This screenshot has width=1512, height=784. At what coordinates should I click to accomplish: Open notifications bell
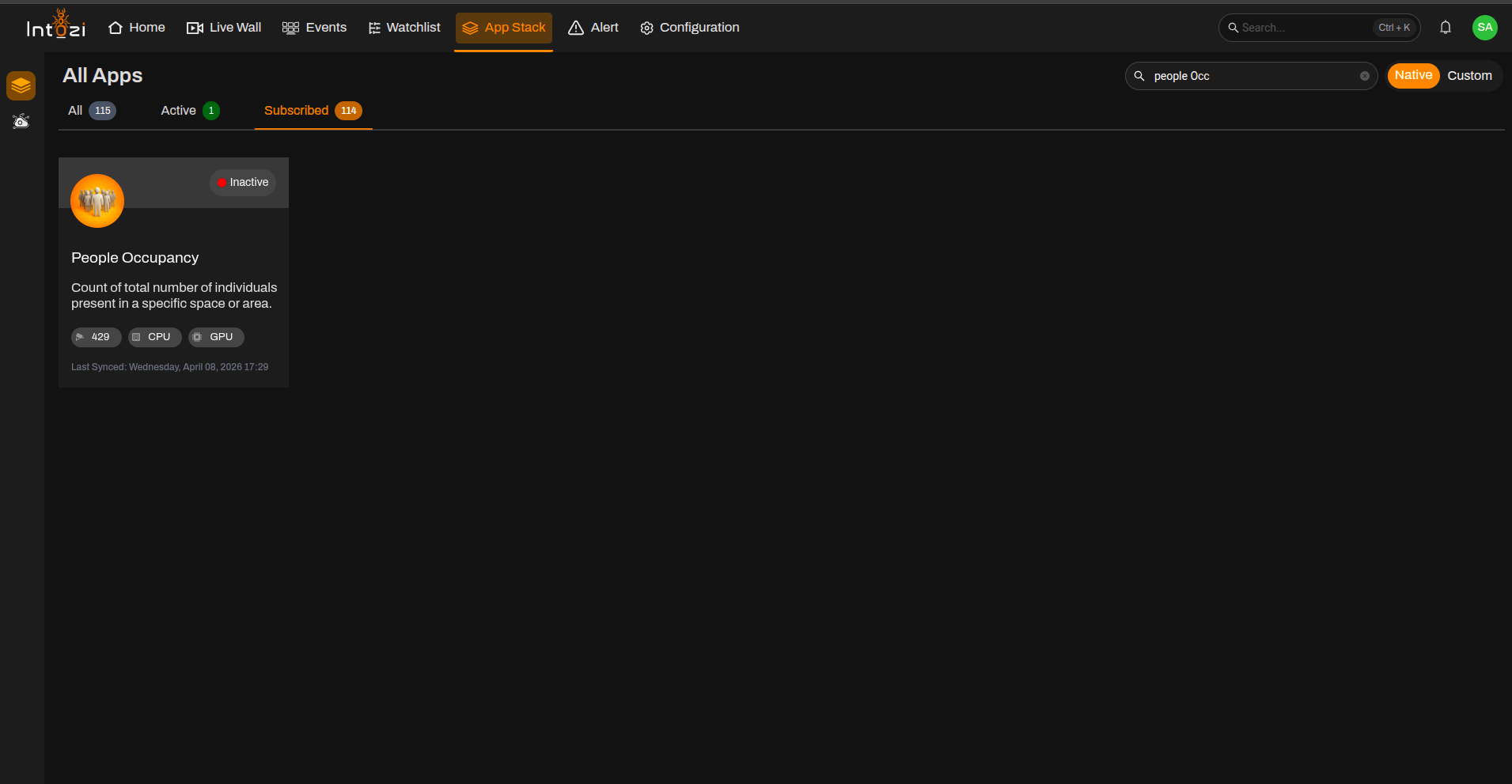click(1446, 28)
